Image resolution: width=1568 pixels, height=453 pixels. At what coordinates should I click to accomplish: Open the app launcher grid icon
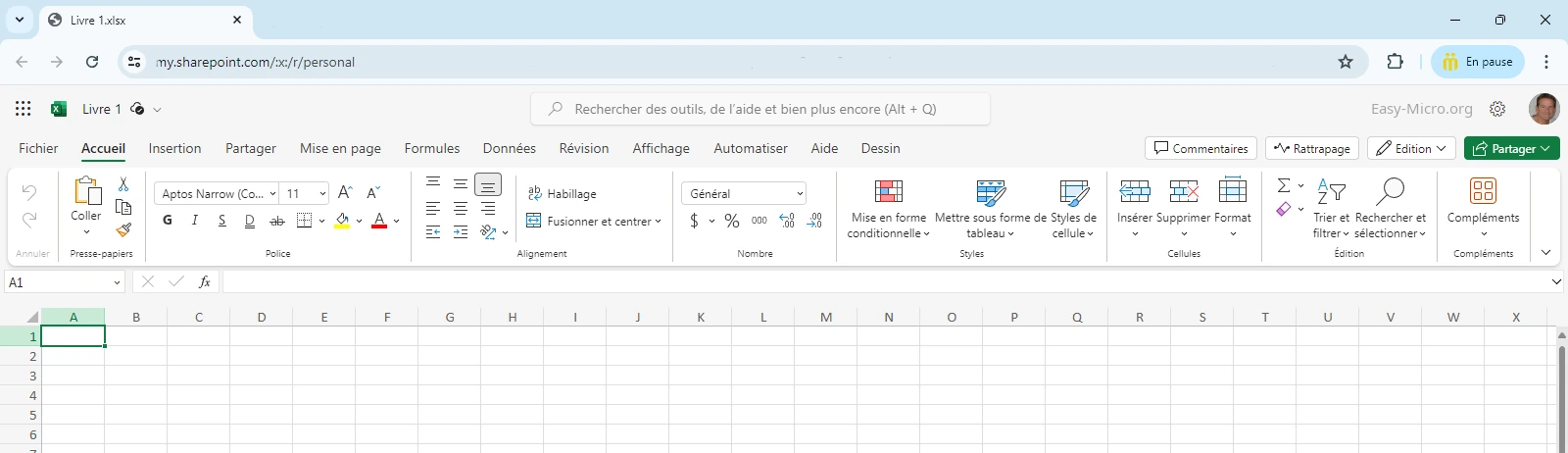point(24,109)
